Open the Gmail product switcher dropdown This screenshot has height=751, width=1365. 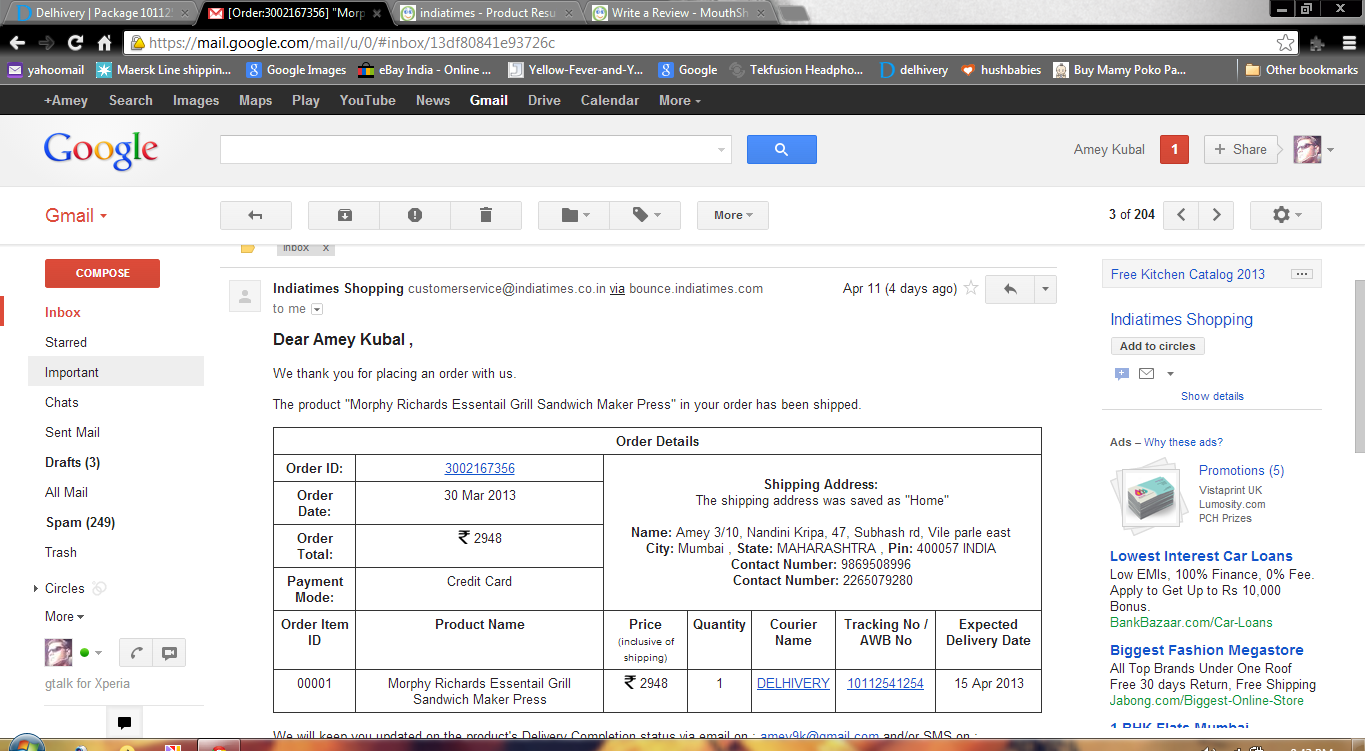76,215
